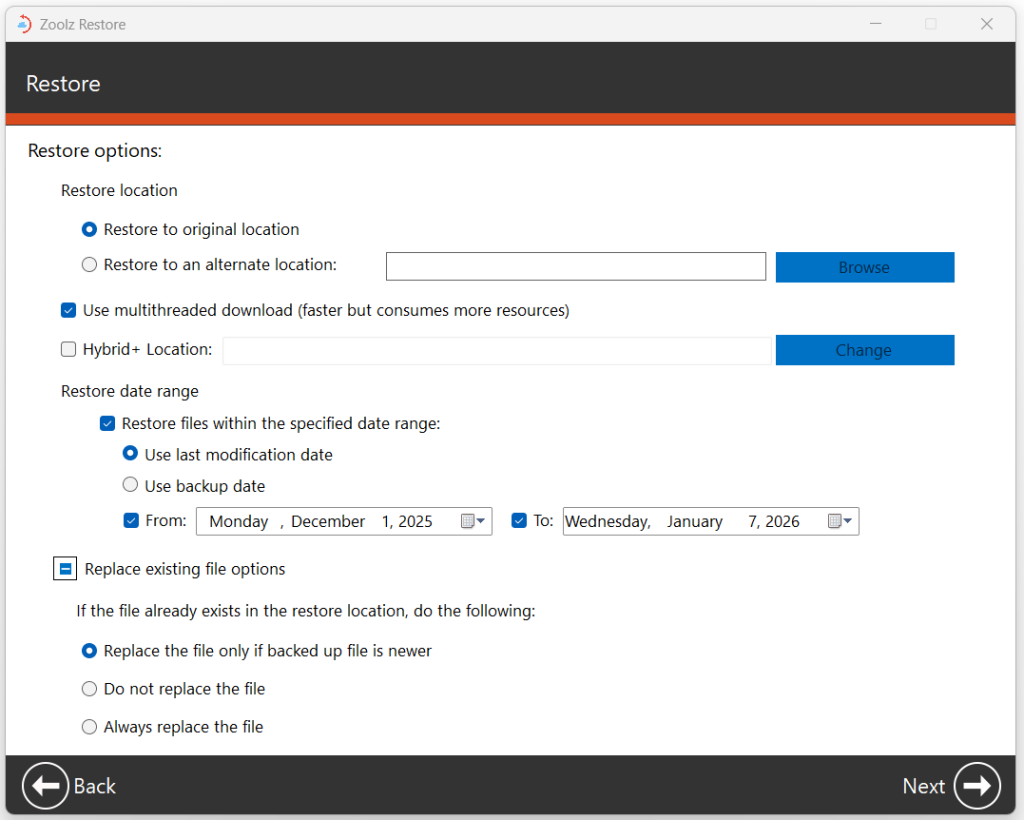Select Do not replace the file
This screenshot has width=1024, height=820.
tap(90, 689)
